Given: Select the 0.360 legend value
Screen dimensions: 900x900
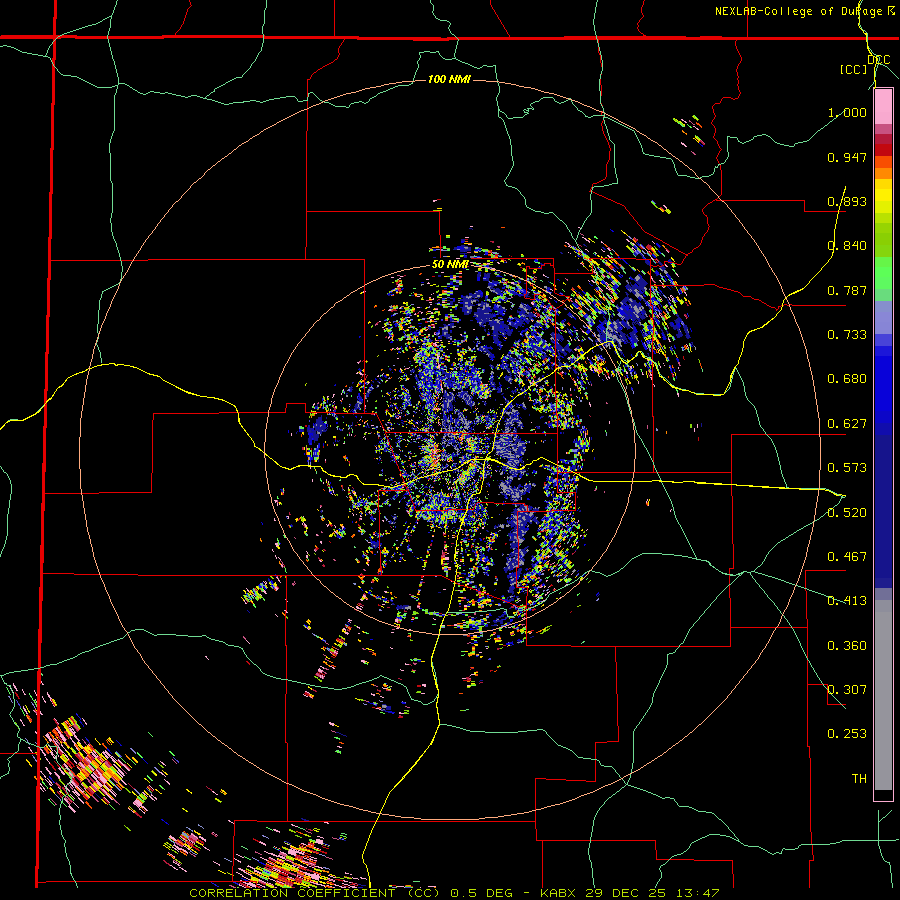Looking at the screenshot, I should [x=847, y=646].
